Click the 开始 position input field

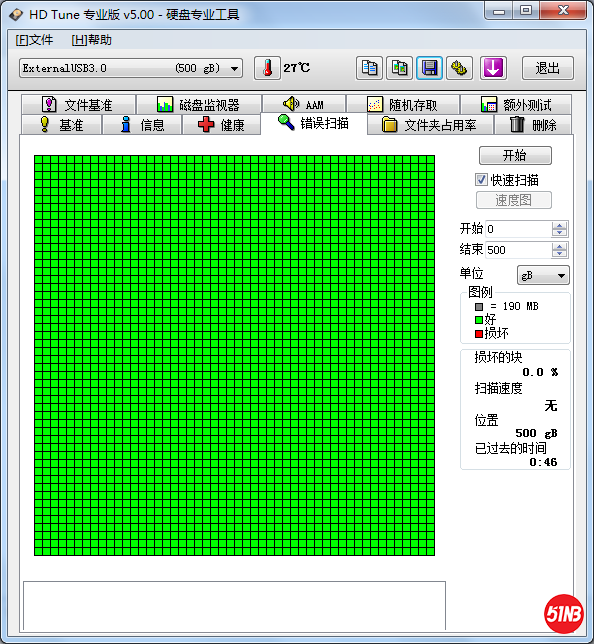[x=518, y=229]
